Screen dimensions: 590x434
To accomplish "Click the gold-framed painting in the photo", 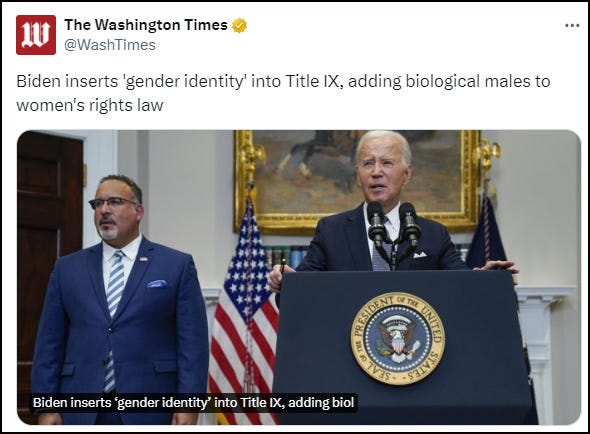I will 356,181.
